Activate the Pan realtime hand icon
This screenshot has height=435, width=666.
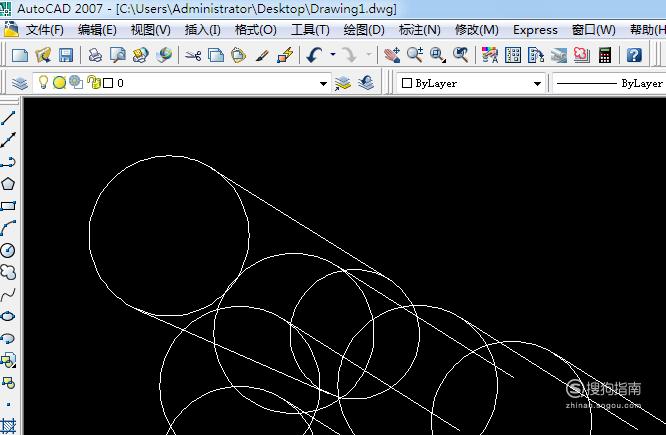[392, 55]
